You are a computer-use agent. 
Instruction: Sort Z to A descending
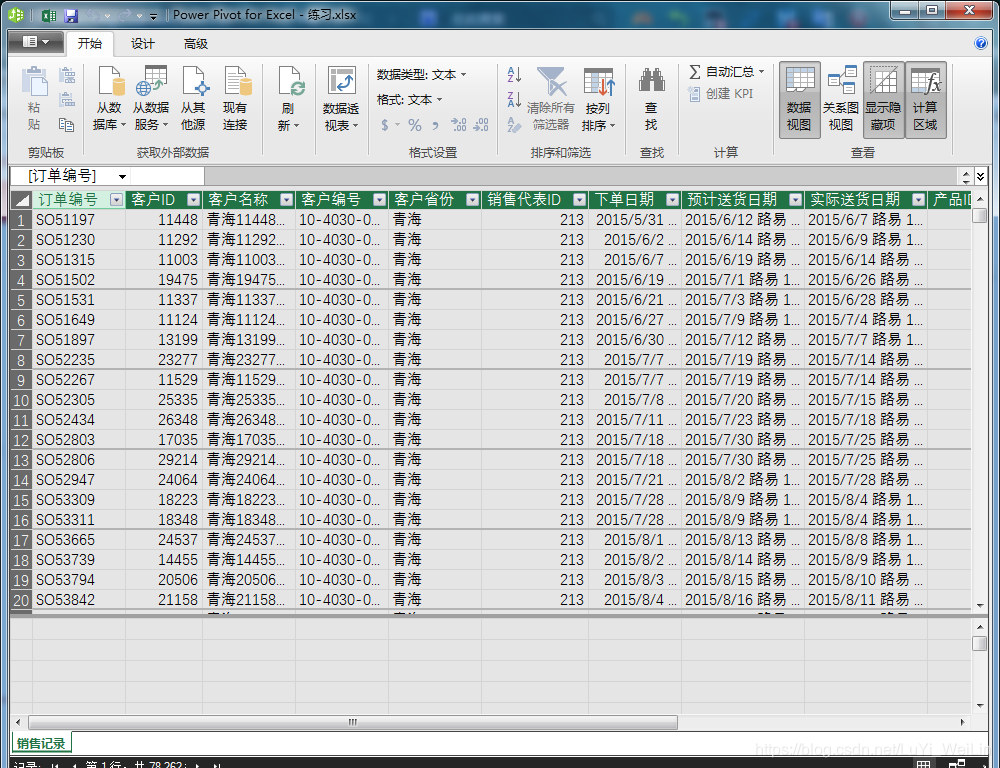(x=514, y=100)
